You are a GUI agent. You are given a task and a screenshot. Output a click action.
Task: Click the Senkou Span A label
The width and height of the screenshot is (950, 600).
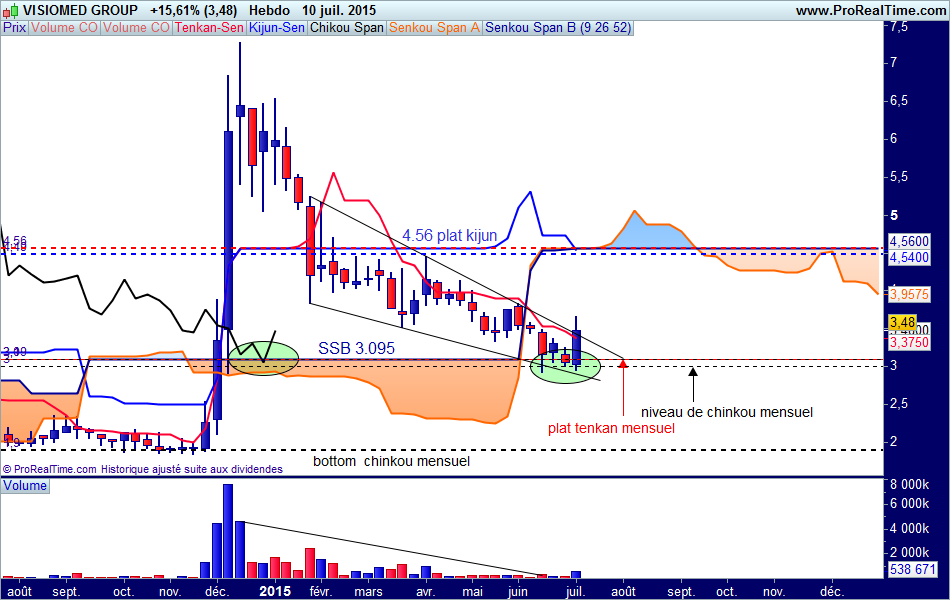[434, 28]
